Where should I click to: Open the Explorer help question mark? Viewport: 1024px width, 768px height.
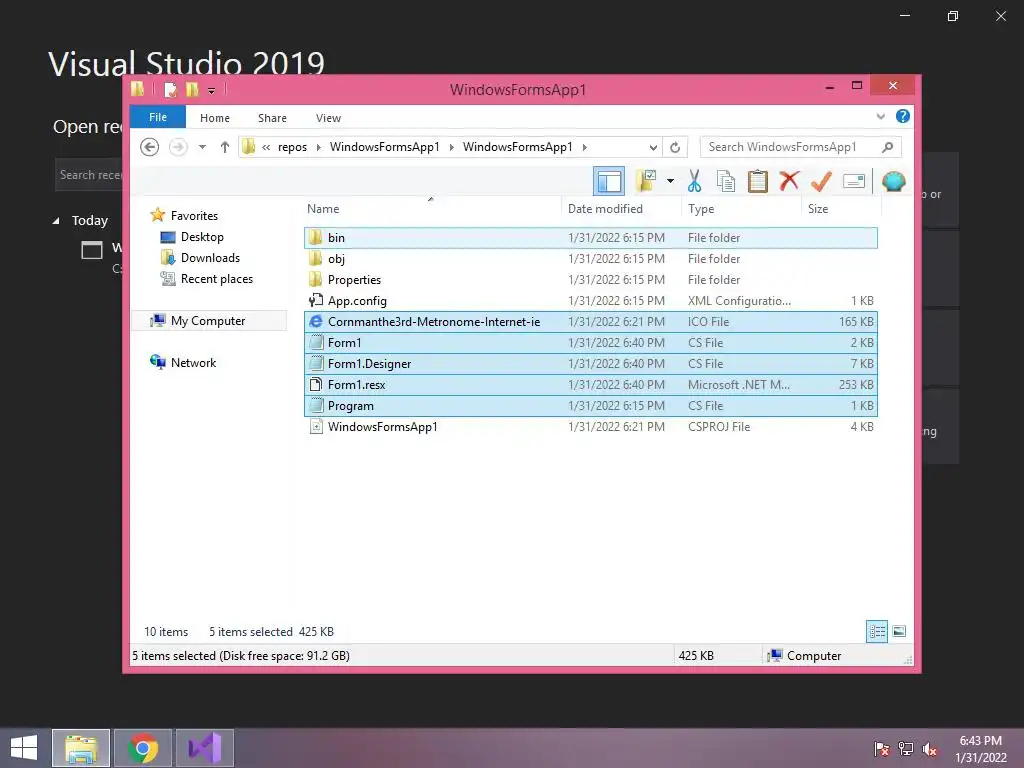tap(903, 116)
